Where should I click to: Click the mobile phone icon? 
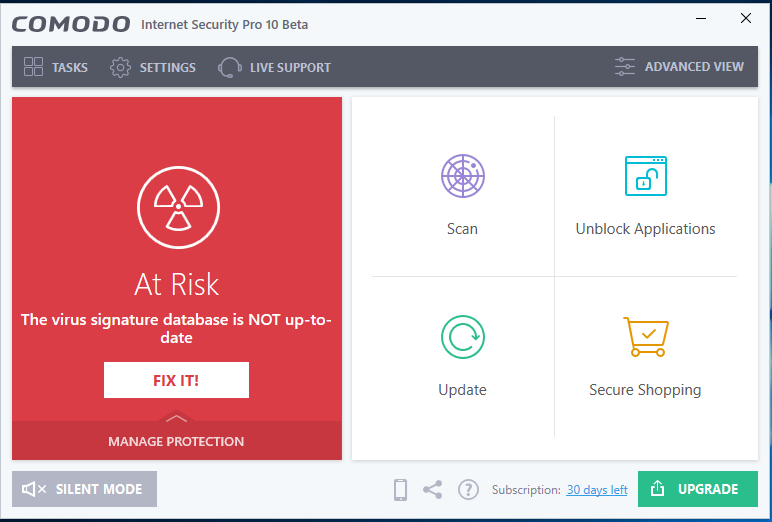(x=400, y=489)
